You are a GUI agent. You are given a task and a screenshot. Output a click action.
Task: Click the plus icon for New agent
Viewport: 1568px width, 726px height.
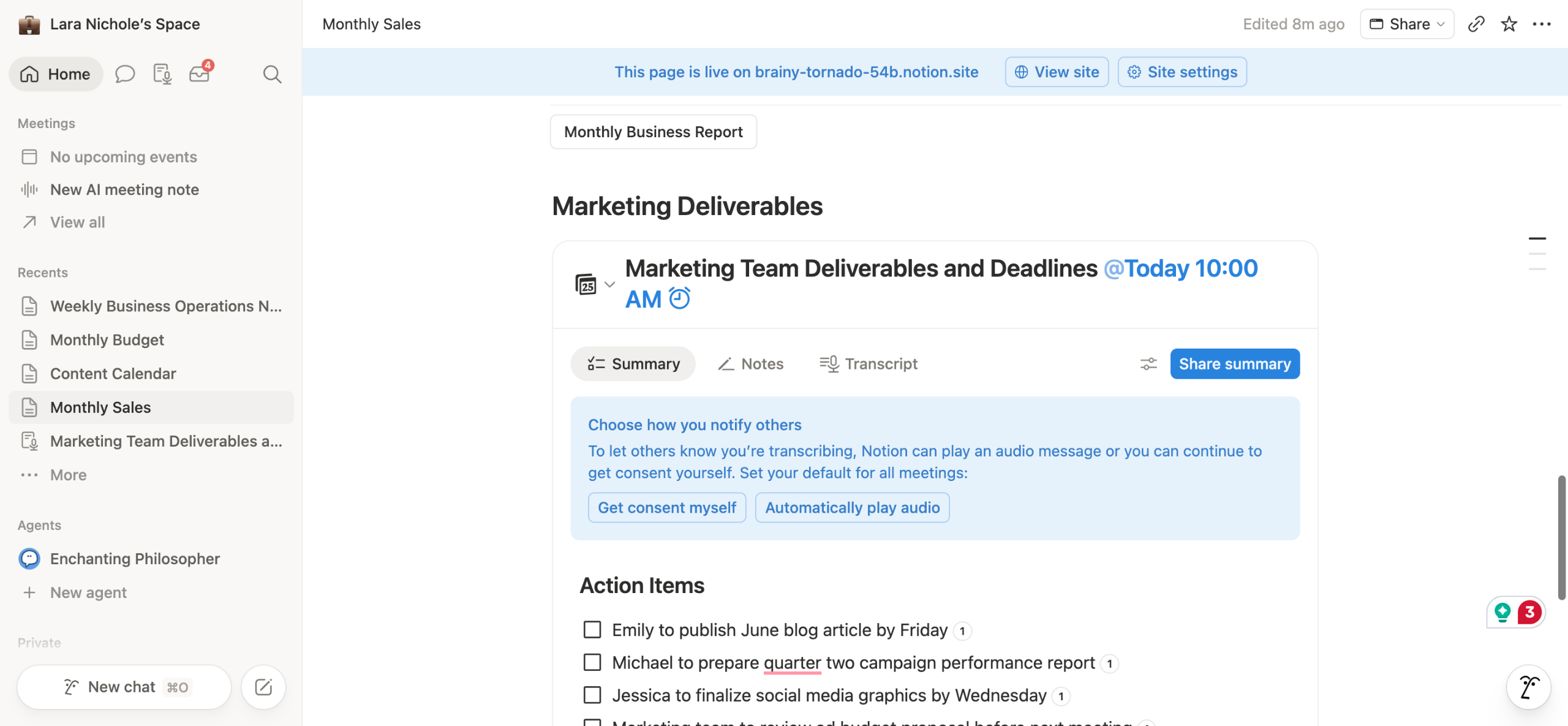click(x=29, y=592)
